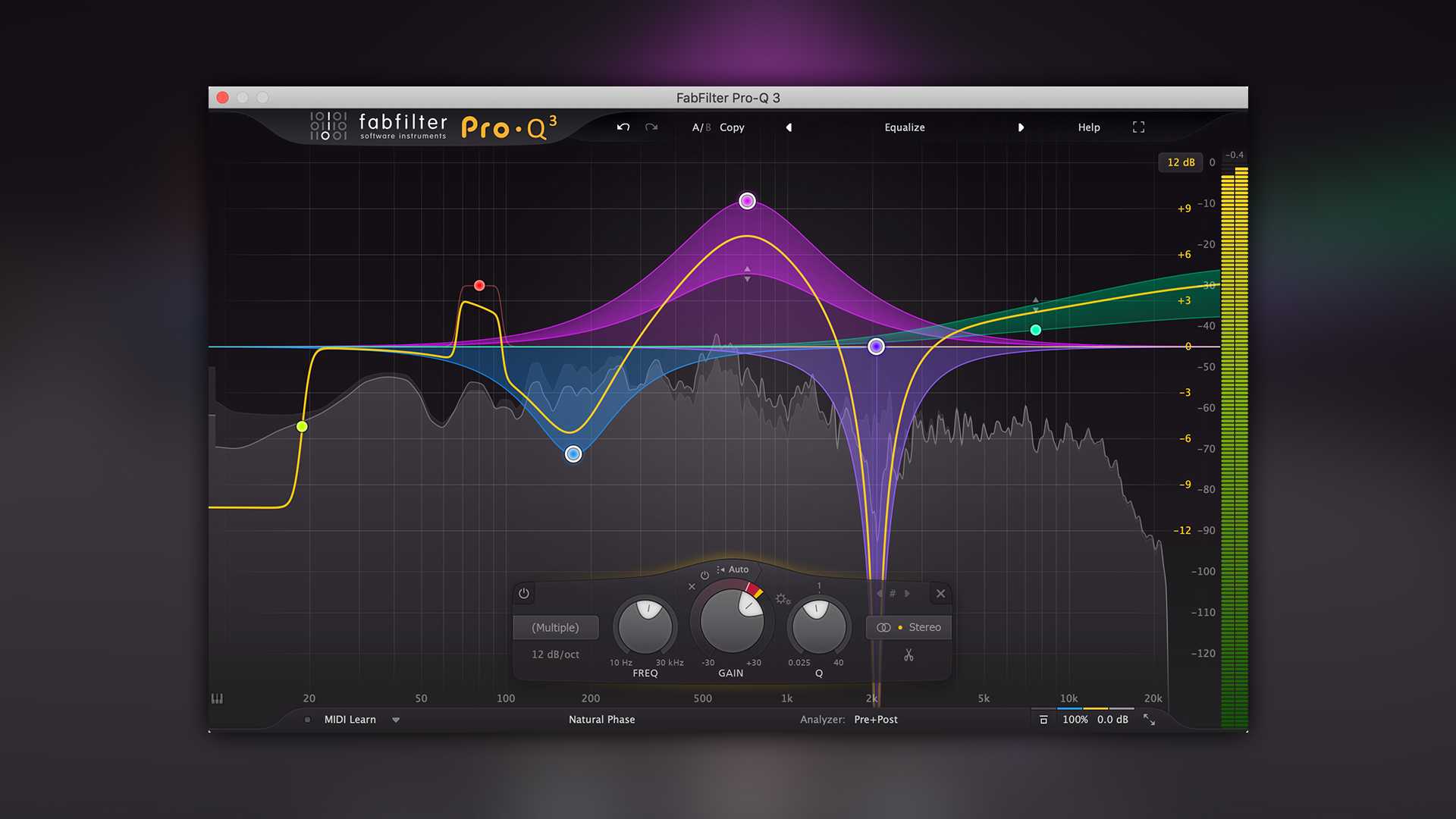Click the redo arrow icon

(x=651, y=127)
